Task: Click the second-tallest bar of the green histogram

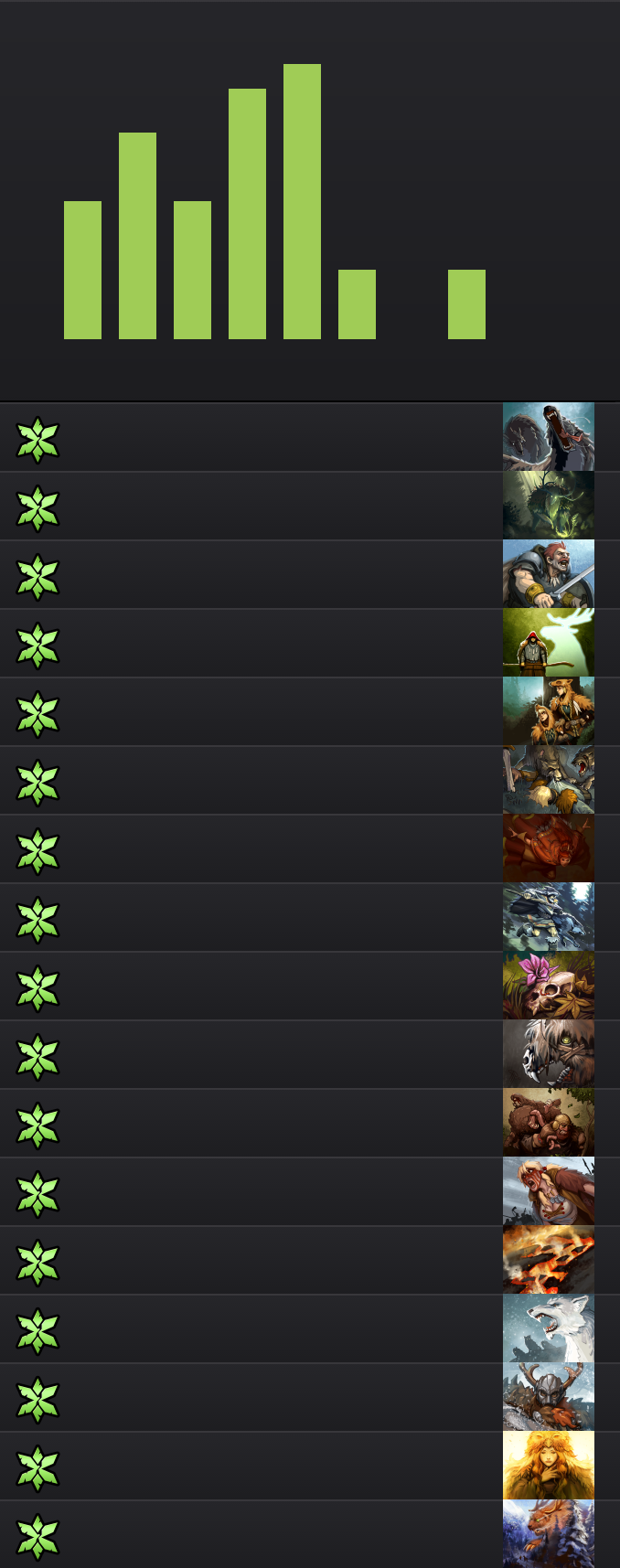Action: coord(247,214)
